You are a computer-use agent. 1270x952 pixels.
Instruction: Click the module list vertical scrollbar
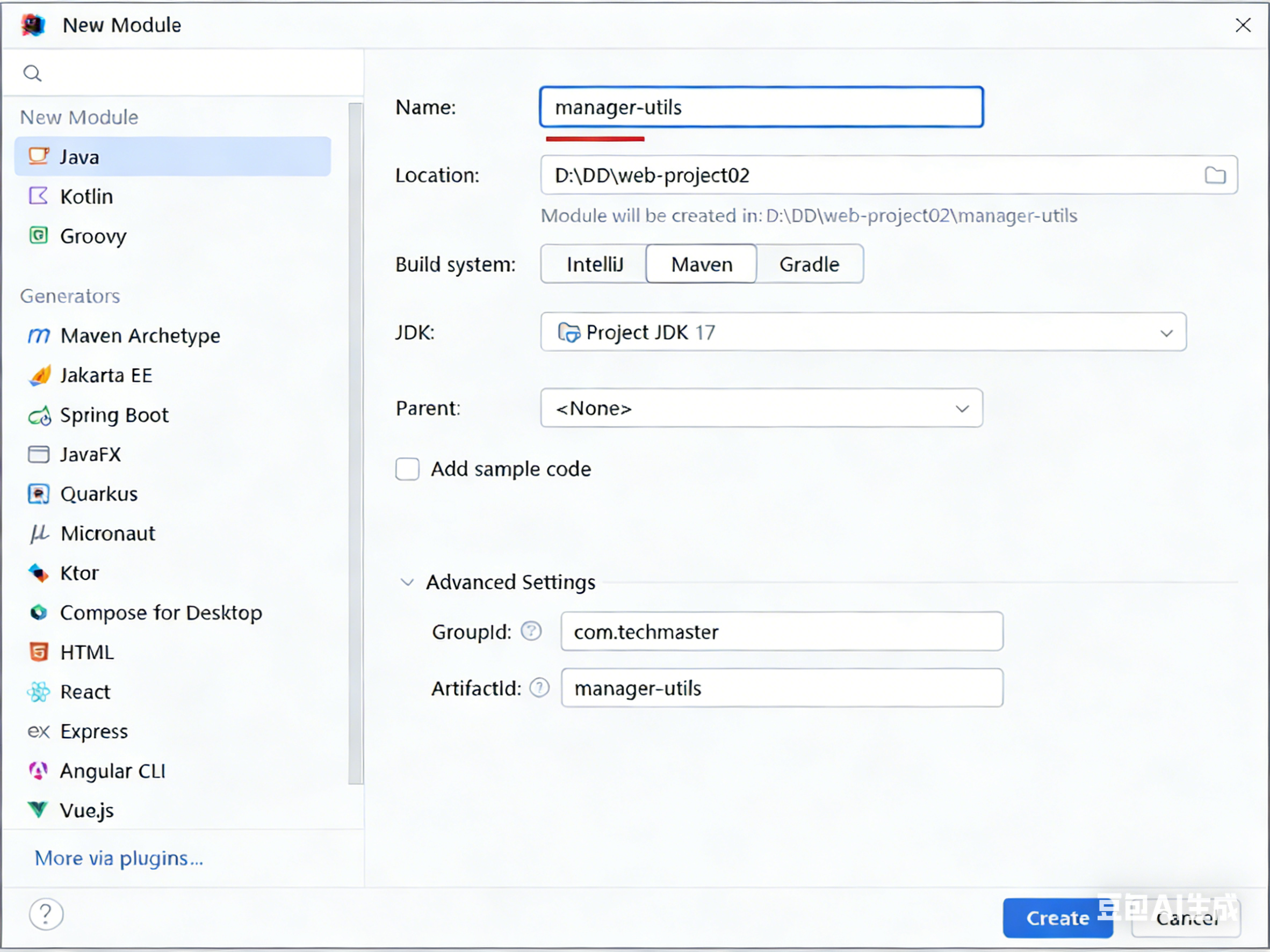tap(356, 443)
